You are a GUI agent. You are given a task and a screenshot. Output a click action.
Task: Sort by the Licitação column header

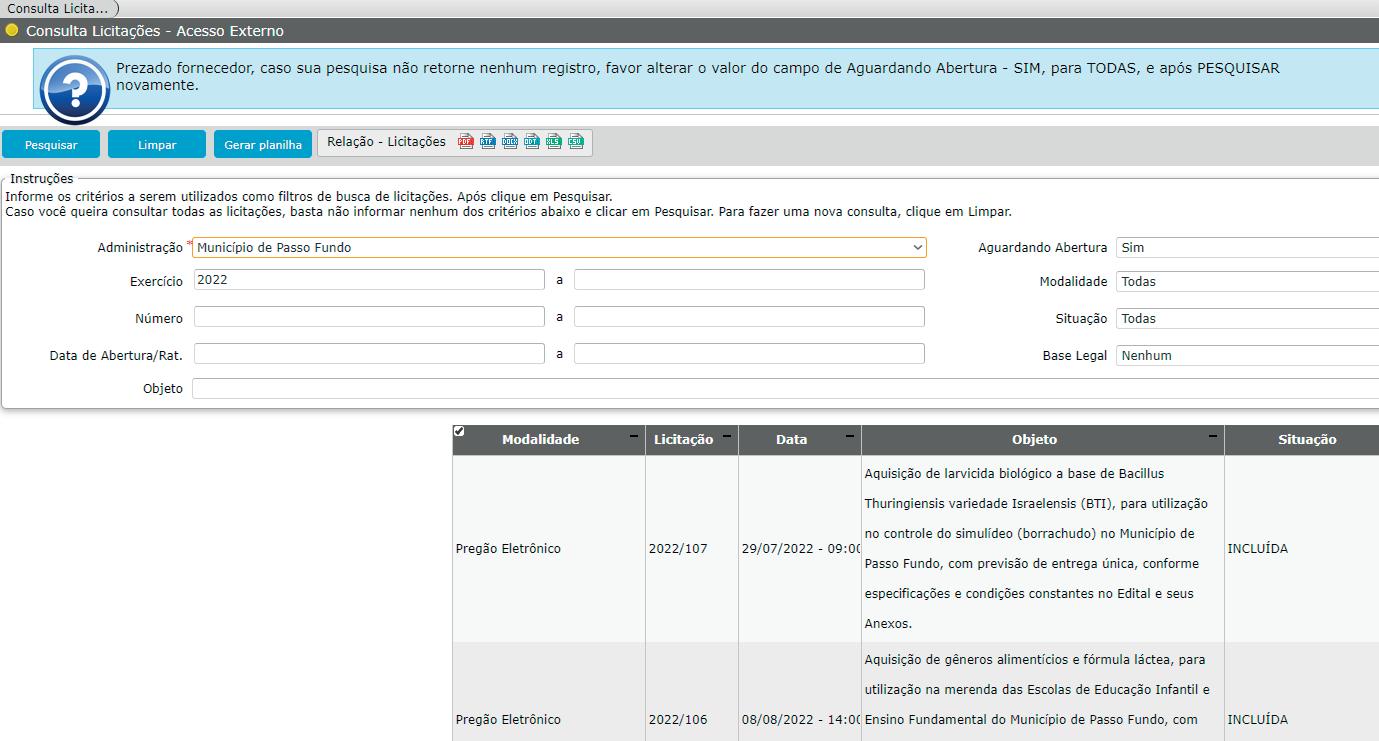[x=683, y=439]
